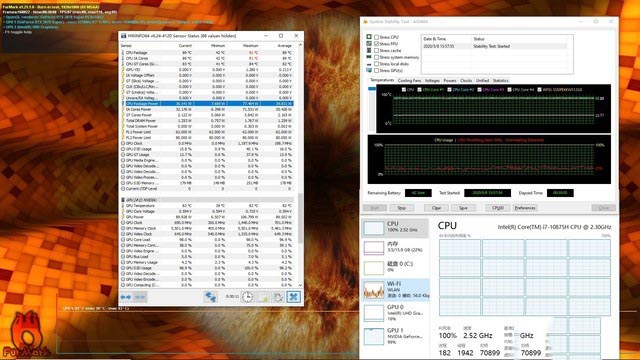
Task: Click the Maximum column header in HWiNFO
Action: [251, 46]
